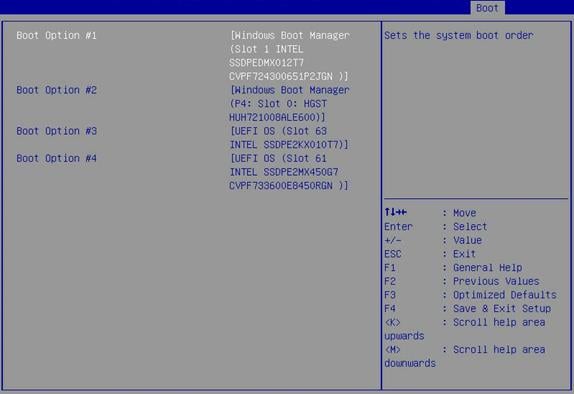Click the INTEL SSDPE2MX450G7 line
The height and width of the screenshot is (394, 574).
[x=284, y=172]
